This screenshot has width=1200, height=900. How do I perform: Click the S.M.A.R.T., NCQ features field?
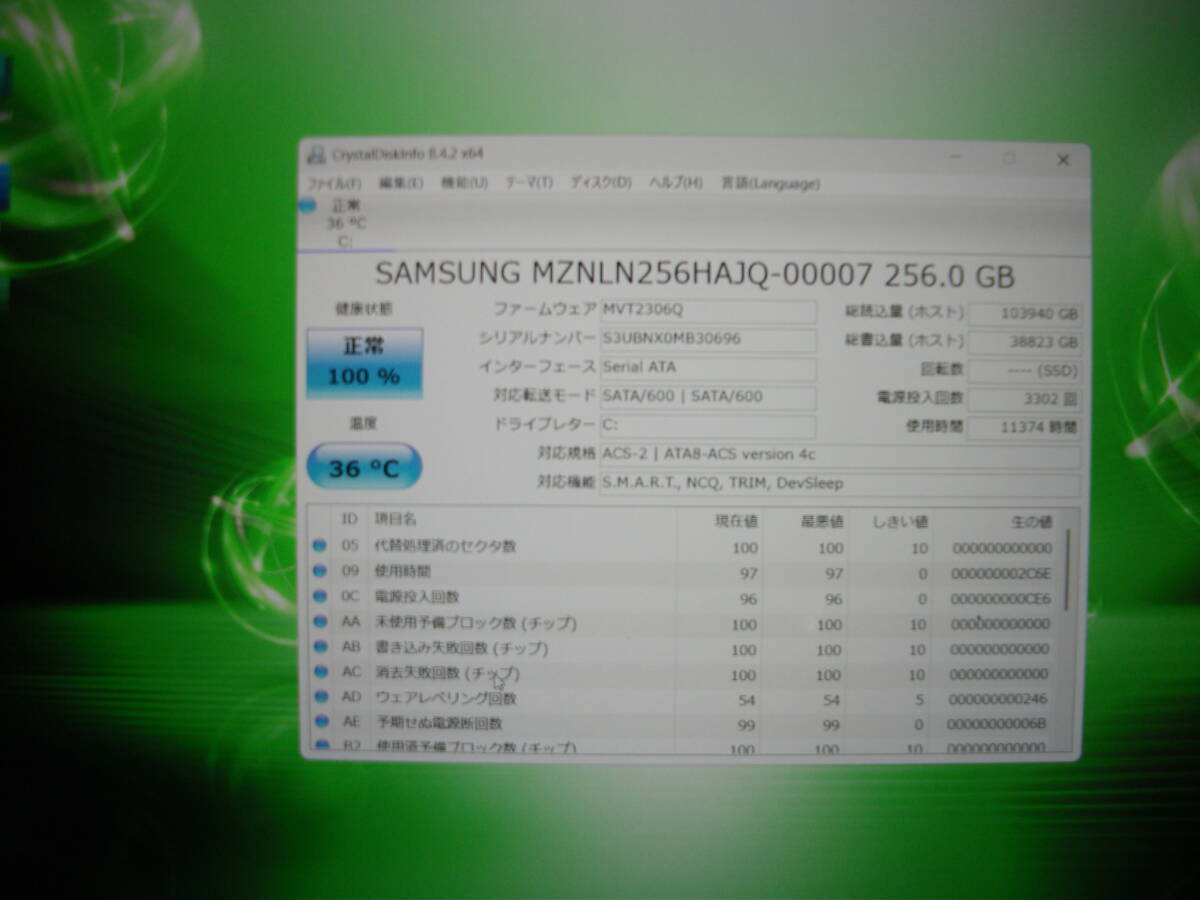[840, 484]
